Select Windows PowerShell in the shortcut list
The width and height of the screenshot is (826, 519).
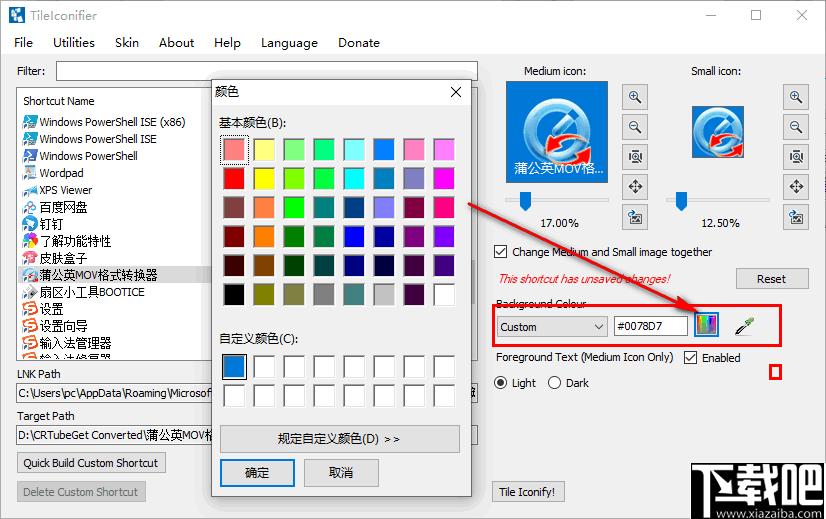tap(88, 156)
